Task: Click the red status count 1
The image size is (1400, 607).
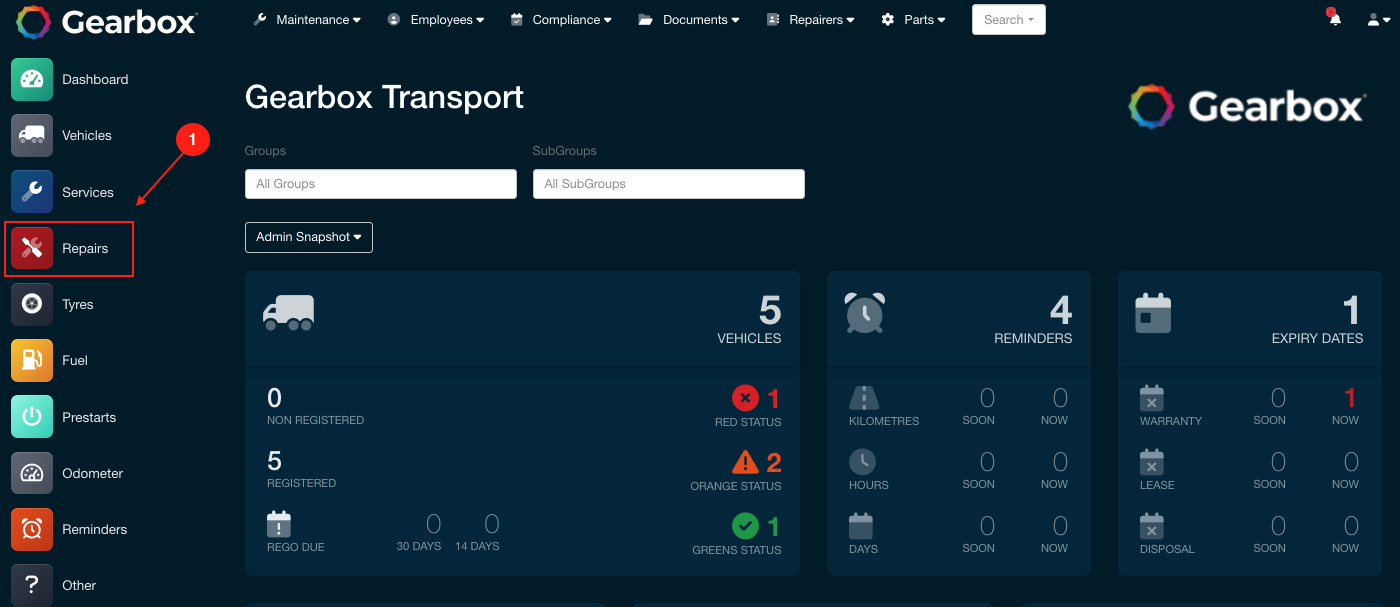Action: [773, 399]
